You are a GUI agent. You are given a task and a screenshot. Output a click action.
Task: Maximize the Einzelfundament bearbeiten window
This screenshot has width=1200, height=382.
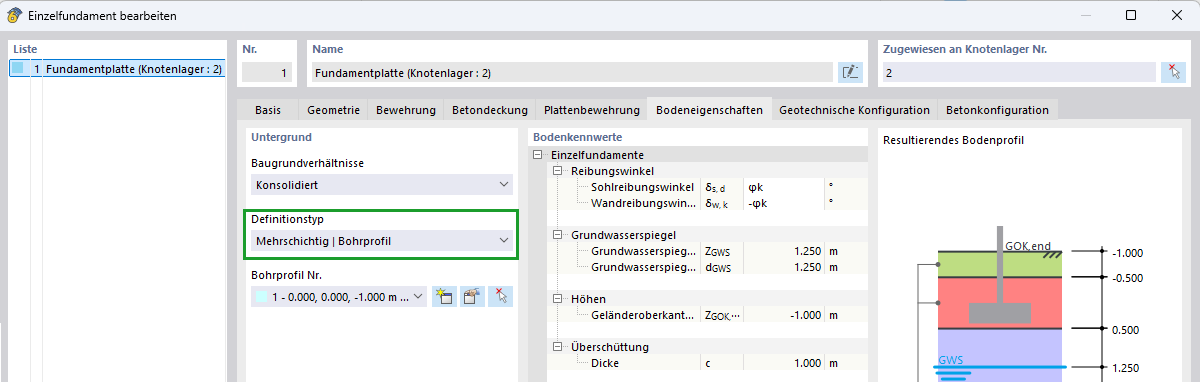pos(1131,15)
